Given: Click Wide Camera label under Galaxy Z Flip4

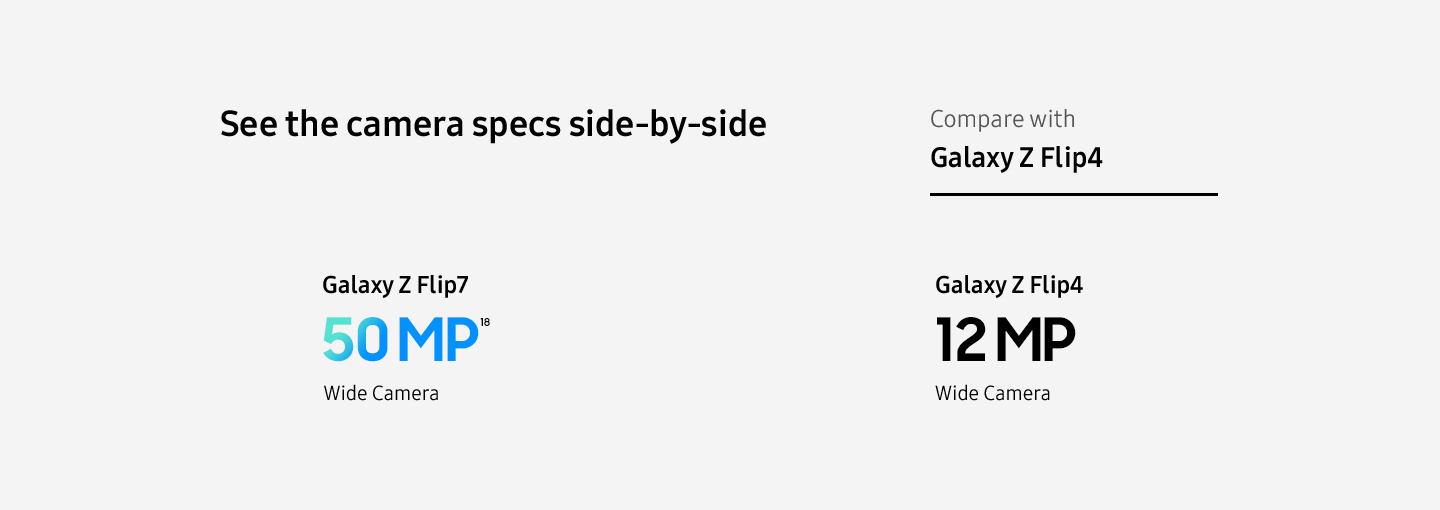Looking at the screenshot, I should point(992,393).
